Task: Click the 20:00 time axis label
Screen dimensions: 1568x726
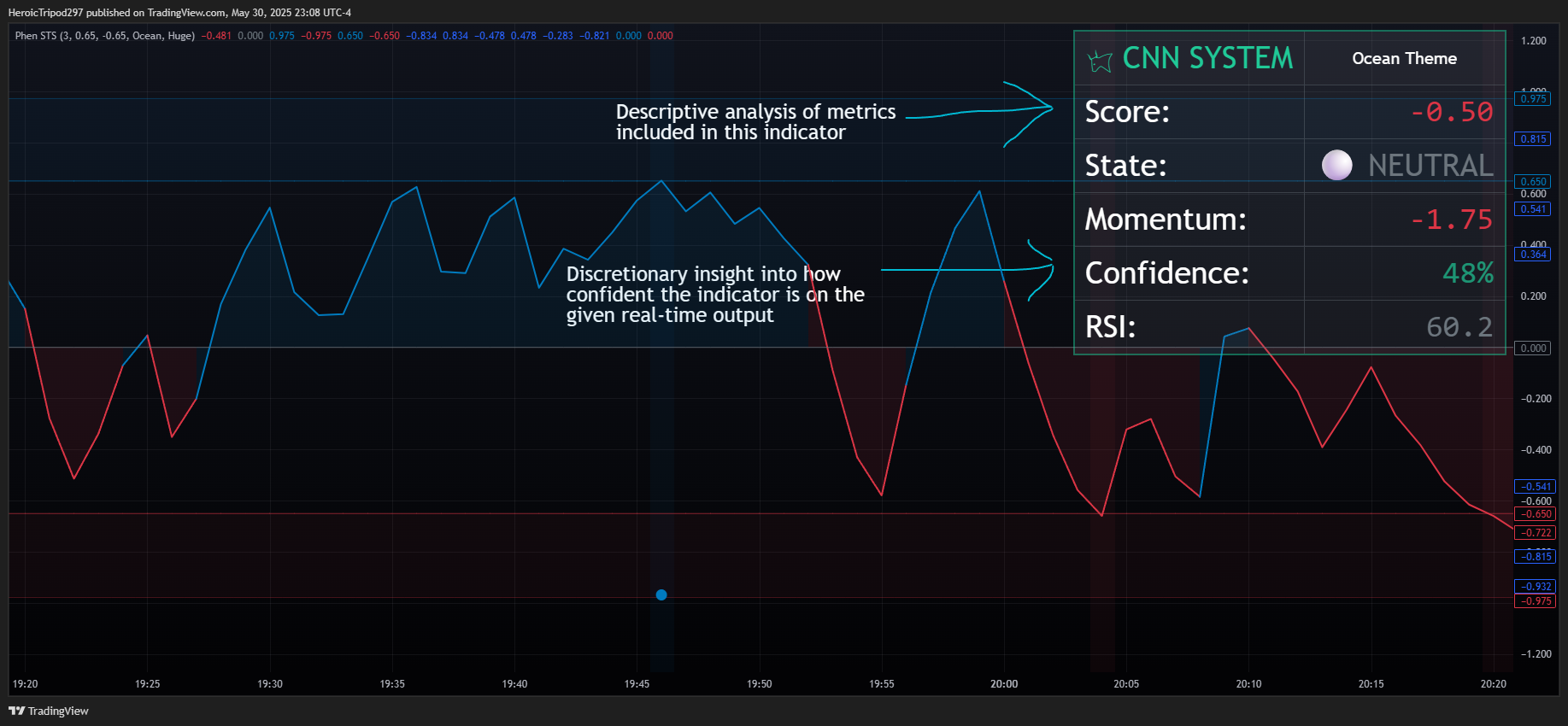Action: tap(1004, 684)
